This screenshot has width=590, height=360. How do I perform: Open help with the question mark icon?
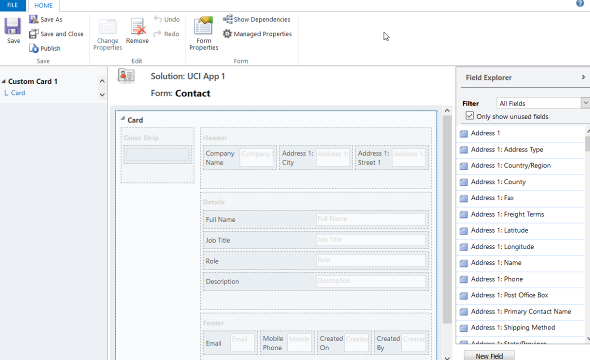click(580, 3)
